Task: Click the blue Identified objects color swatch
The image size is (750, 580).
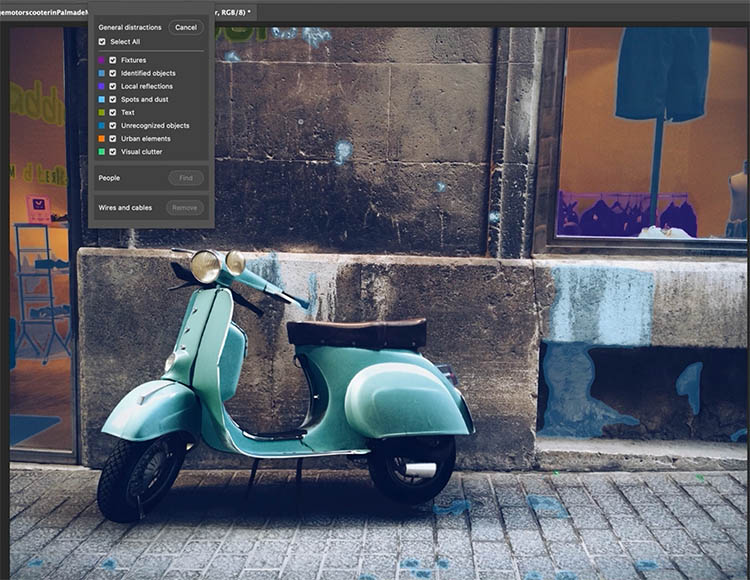Action: coord(102,73)
